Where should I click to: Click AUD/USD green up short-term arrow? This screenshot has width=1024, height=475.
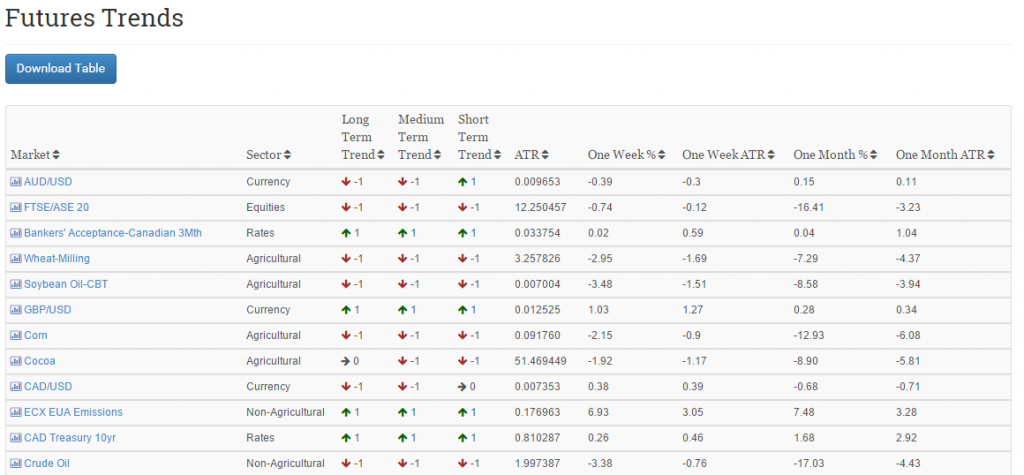click(462, 182)
